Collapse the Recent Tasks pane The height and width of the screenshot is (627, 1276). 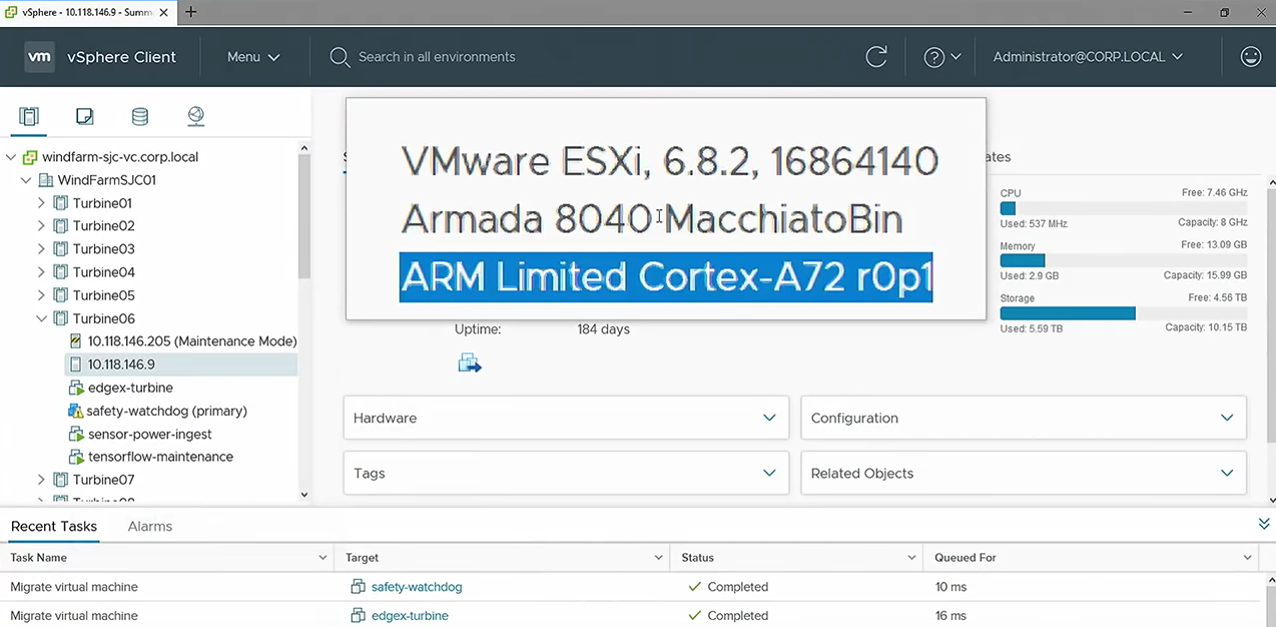pos(1264,523)
